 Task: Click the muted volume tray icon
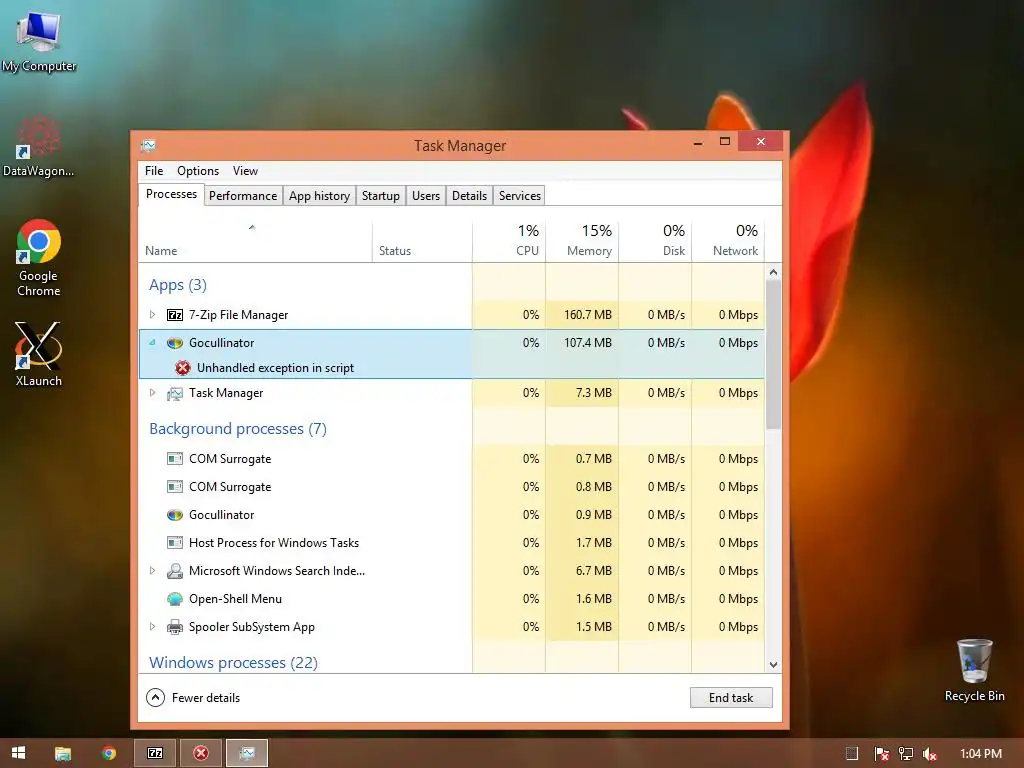(930, 754)
